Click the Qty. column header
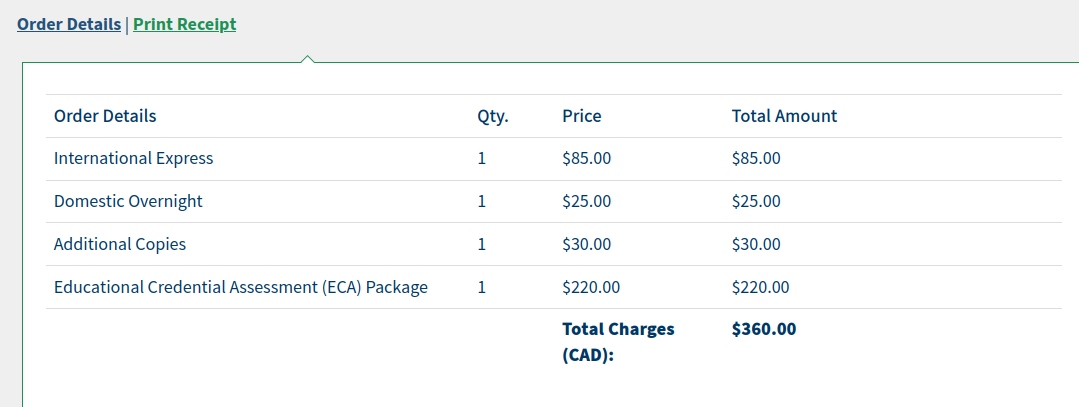The height and width of the screenshot is (407, 1079). 493,116
